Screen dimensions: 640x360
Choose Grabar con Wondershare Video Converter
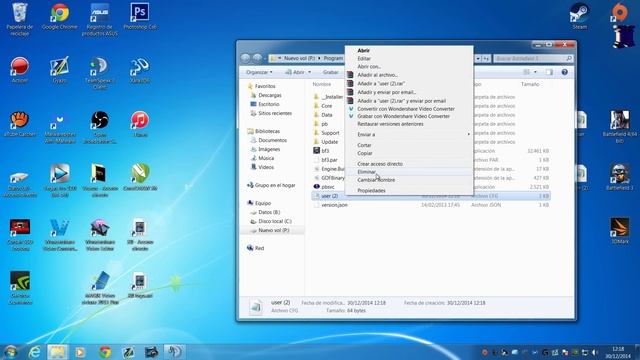click(409, 116)
